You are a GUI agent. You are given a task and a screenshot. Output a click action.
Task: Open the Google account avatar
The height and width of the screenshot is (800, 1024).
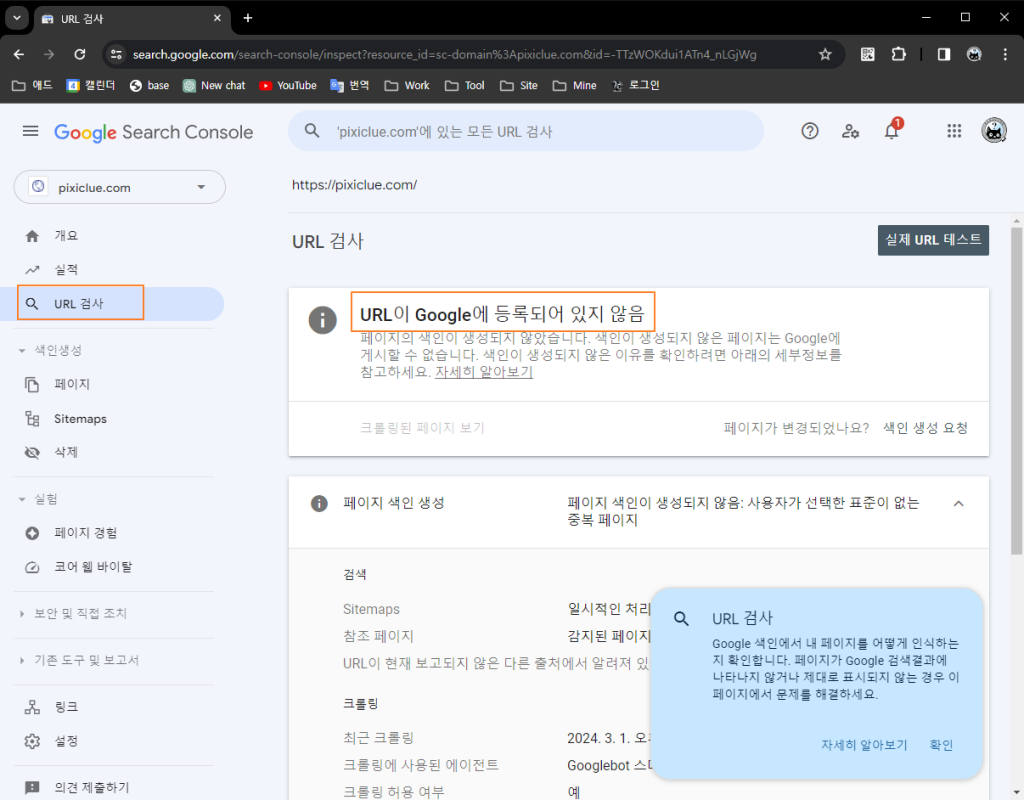993,131
